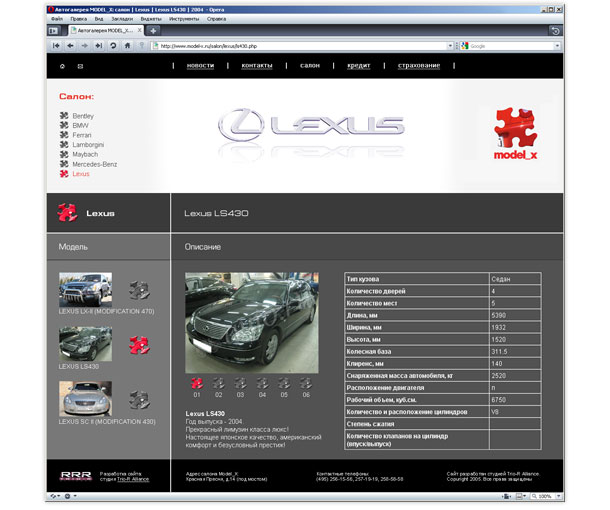Image resolution: width=610 pixels, height=510 pixels.
Task: Select Lamborgini in the Салон list
Action: click(88, 145)
